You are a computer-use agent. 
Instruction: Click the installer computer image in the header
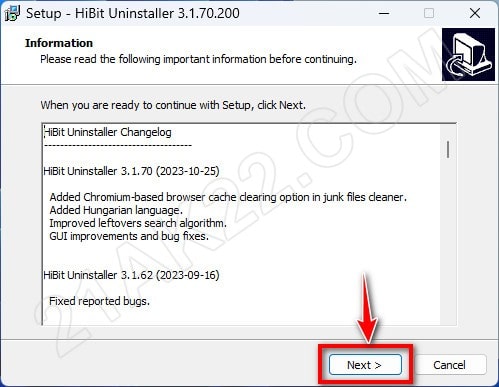468,54
